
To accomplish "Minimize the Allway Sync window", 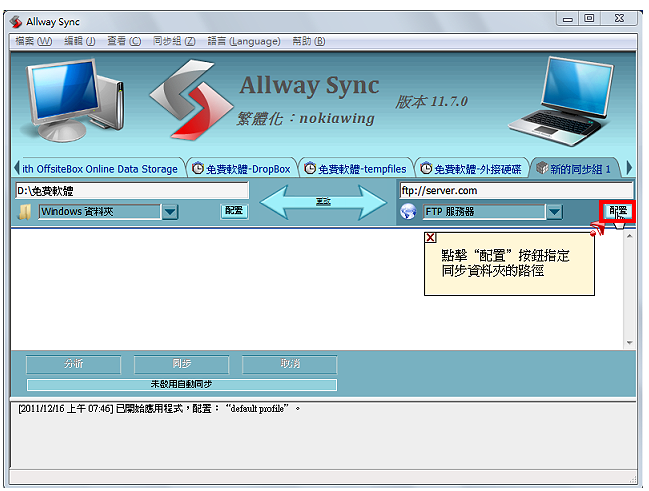I will click(568, 19).
